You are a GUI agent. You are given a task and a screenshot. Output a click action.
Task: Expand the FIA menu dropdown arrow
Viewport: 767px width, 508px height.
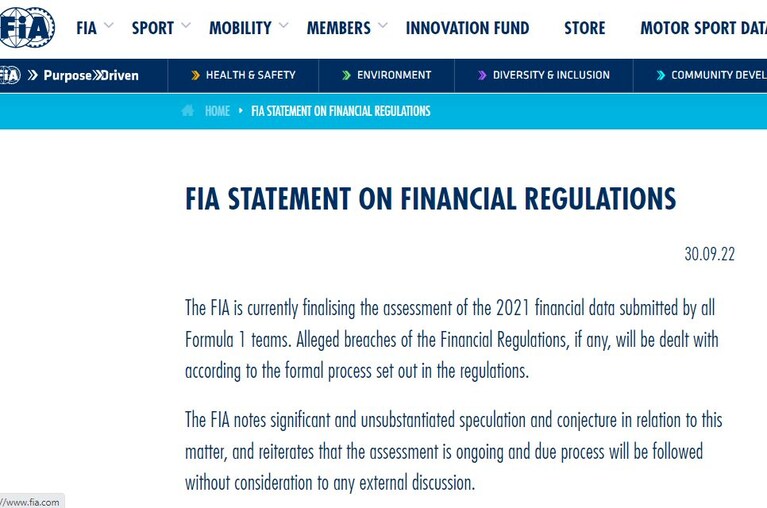pyautogui.click(x=109, y=25)
